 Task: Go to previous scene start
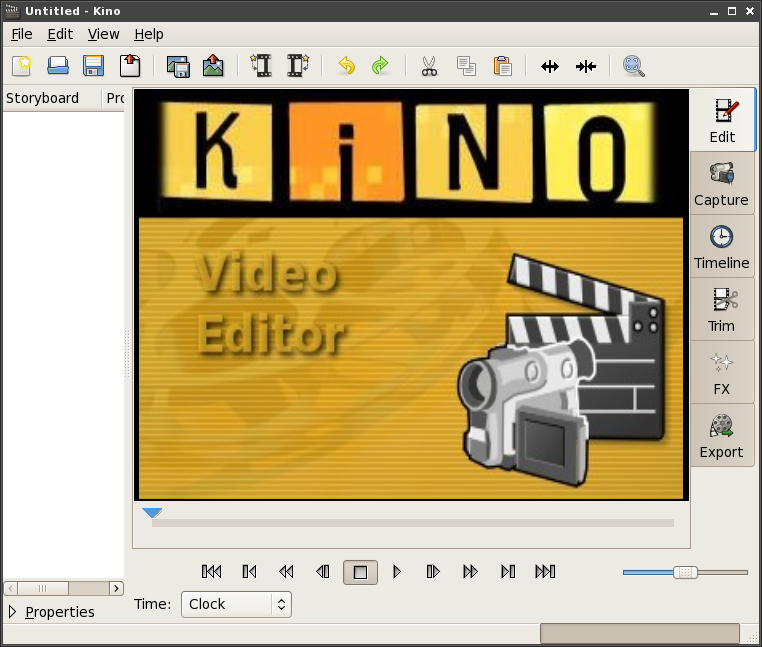[249, 572]
